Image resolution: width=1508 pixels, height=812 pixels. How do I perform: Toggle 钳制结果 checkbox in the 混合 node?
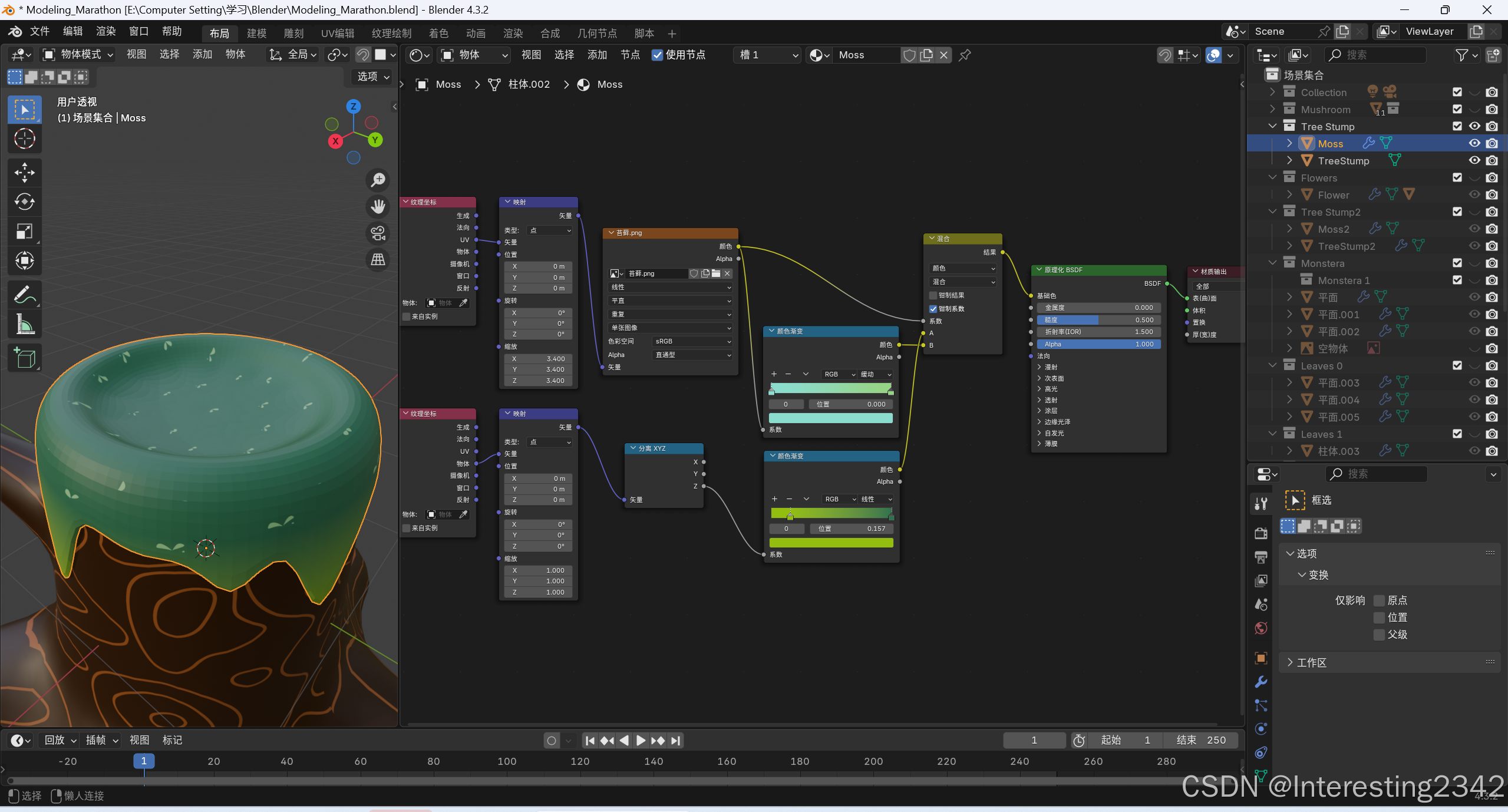click(933, 295)
